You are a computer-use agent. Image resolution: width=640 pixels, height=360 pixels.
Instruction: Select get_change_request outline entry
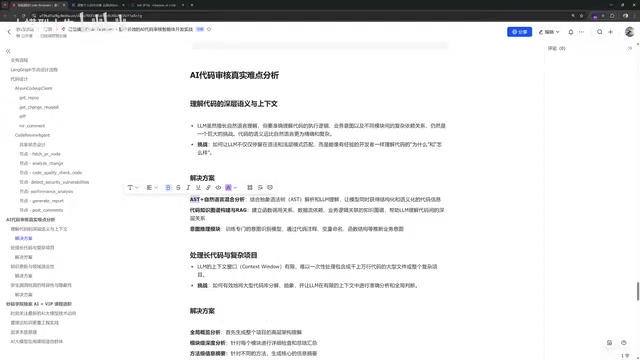pos(39,107)
